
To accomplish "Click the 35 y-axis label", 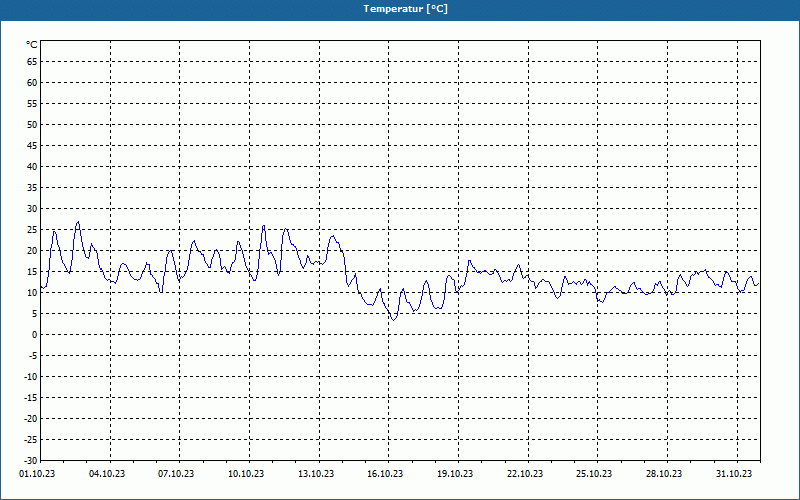I will [x=32, y=188].
